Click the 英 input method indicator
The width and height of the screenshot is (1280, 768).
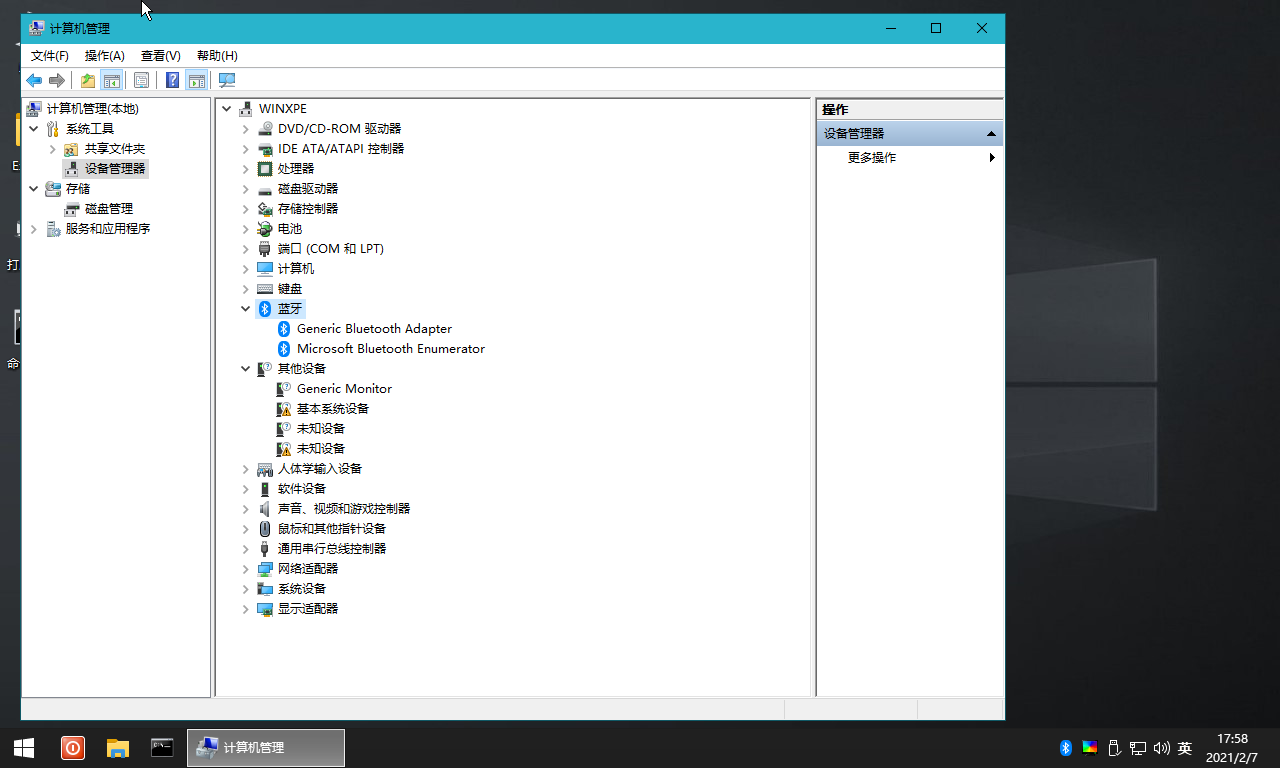pos(1185,748)
